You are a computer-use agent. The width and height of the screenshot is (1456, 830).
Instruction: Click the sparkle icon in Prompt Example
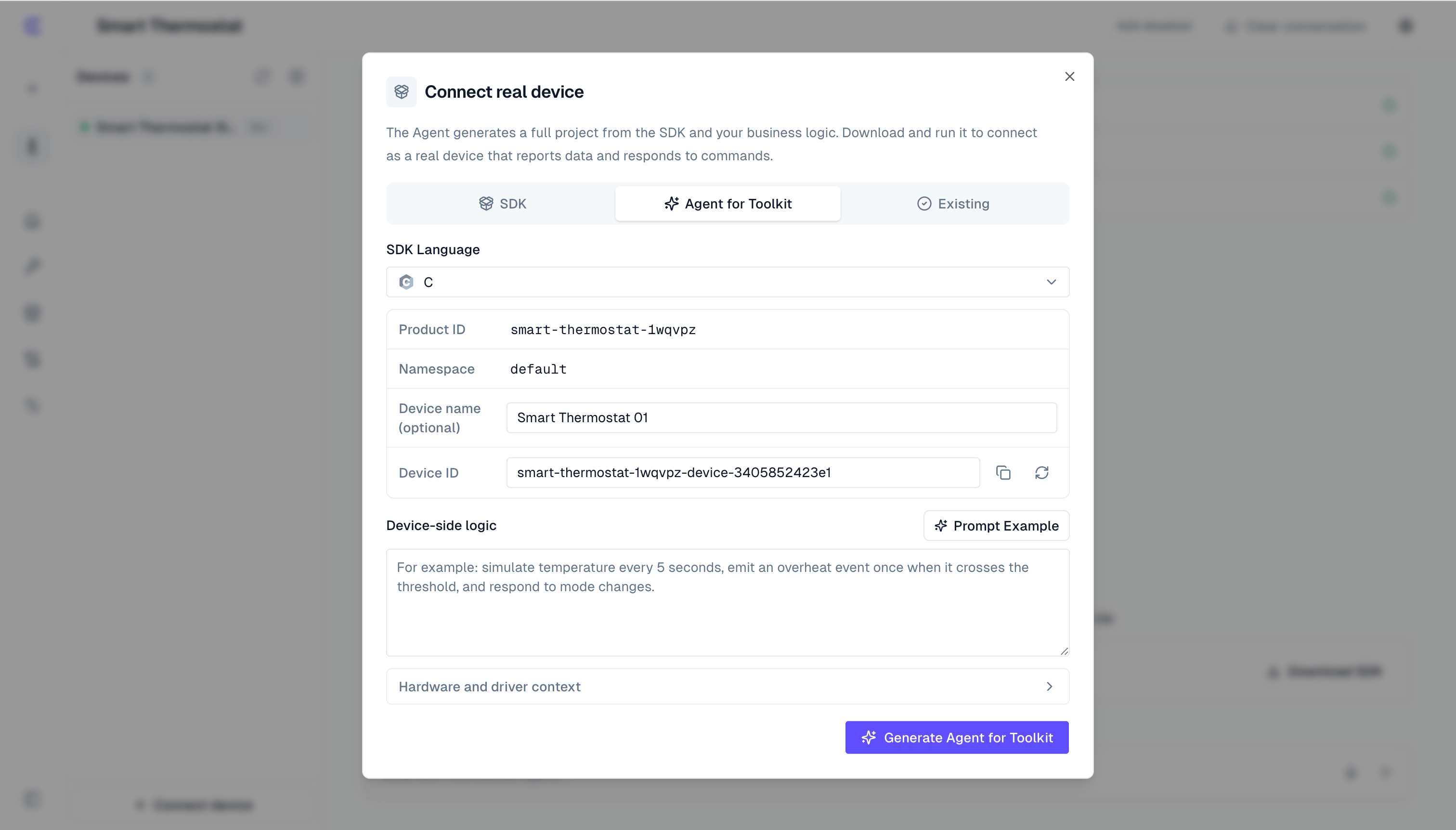click(x=941, y=526)
